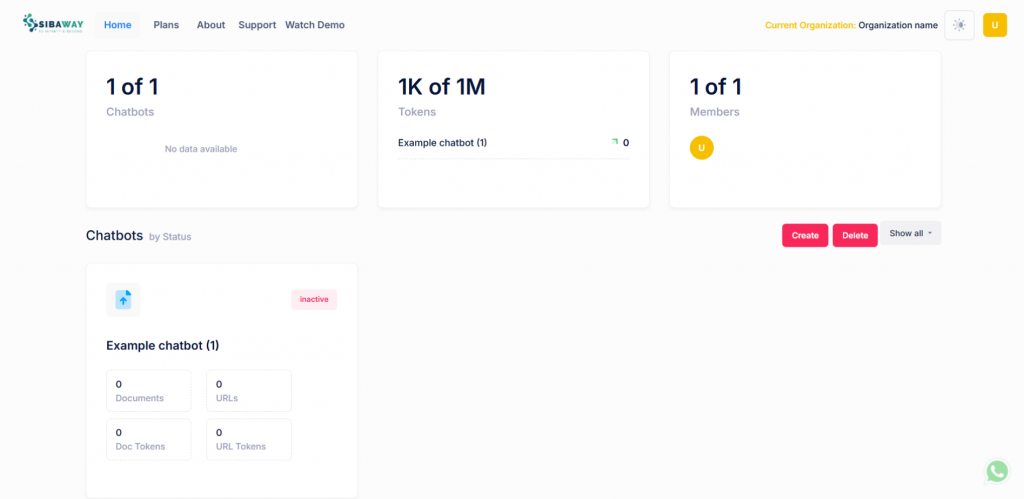Viewport: 1024px width, 499px height.
Task: Click the Documents count box
Action: (148, 391)
